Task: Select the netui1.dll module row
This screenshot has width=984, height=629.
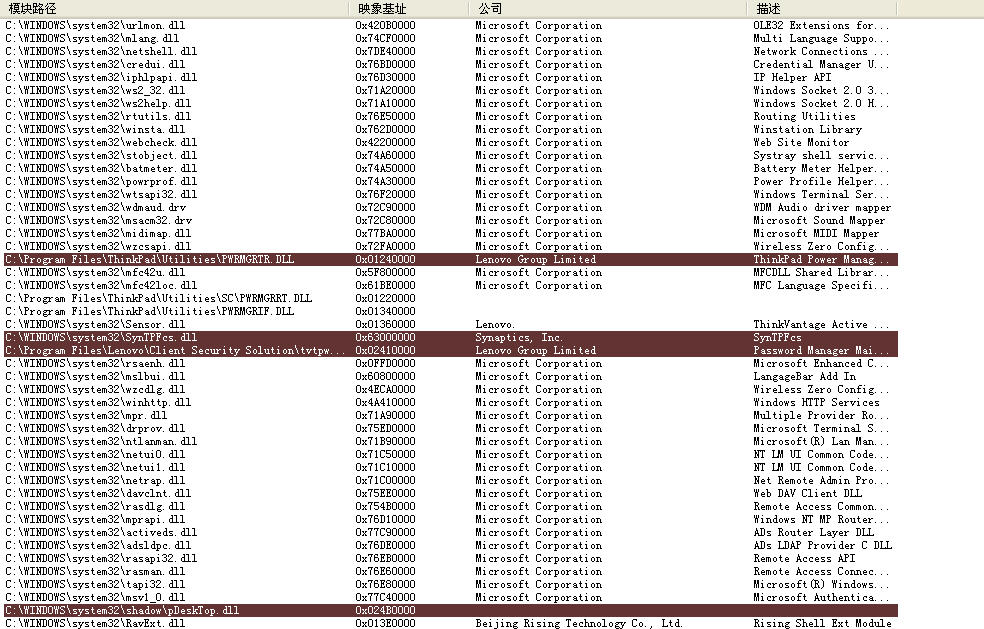Action: (451, 467)
